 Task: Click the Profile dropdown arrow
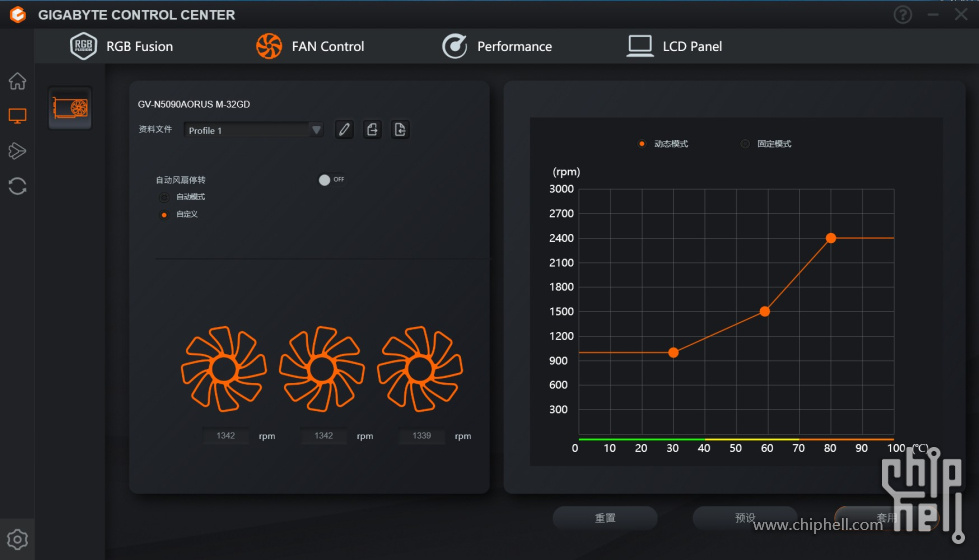(317, 130)
